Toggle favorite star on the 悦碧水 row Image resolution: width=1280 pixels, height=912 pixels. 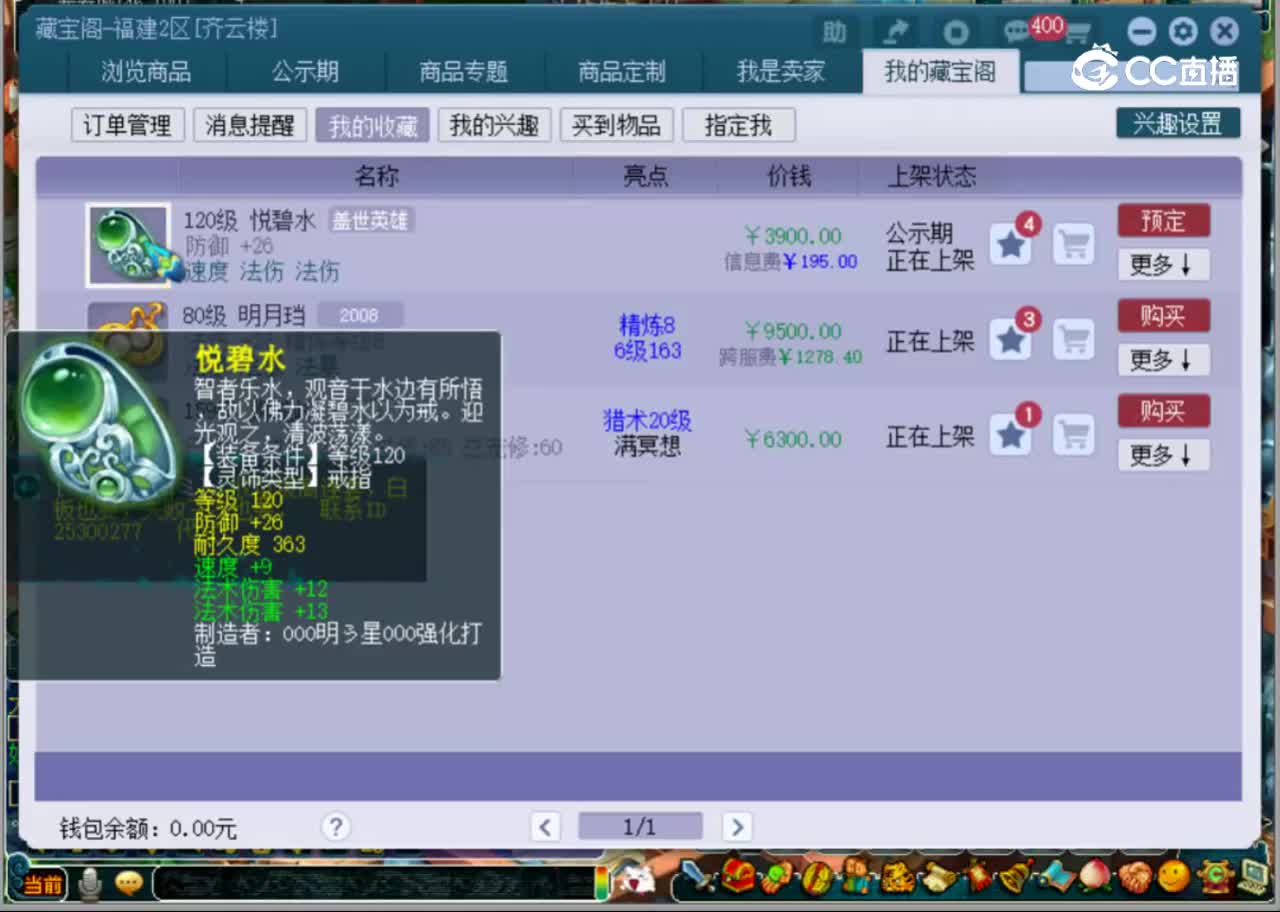[1011, 244]
